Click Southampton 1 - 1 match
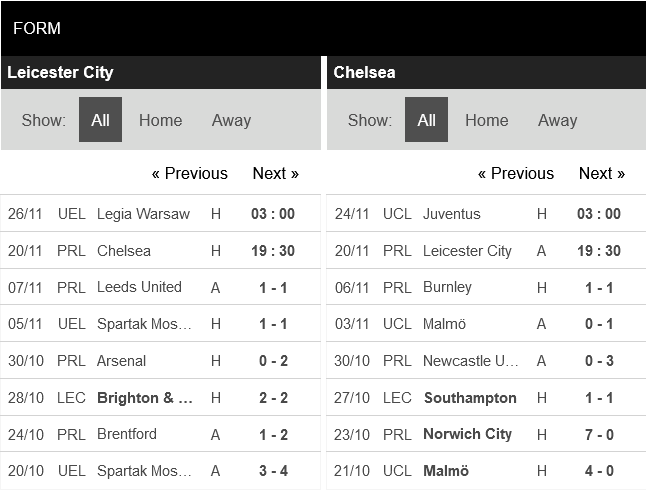 470,398
